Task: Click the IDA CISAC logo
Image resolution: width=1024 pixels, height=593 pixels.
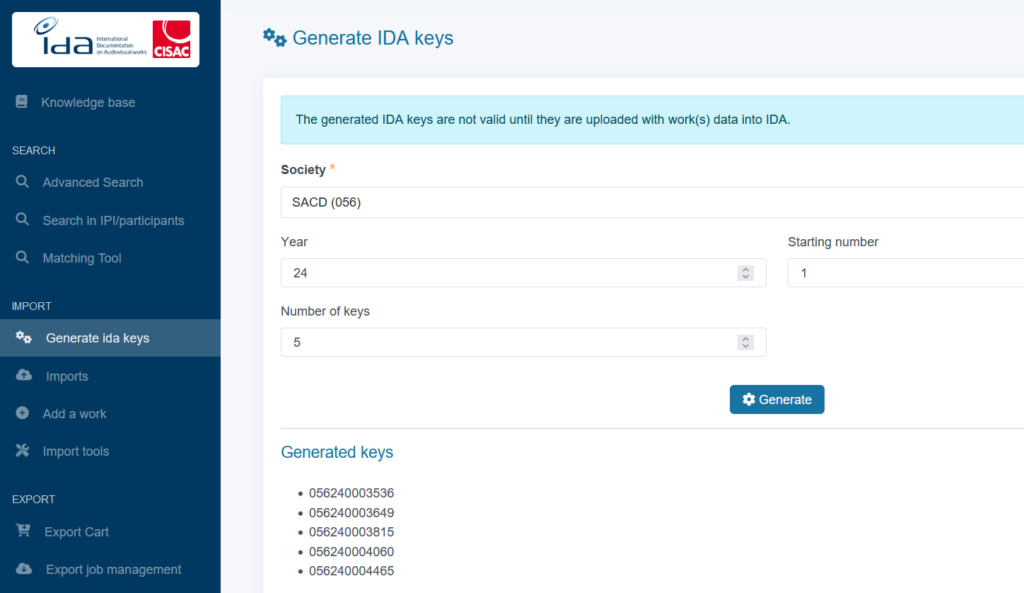Action: point(106,39)
